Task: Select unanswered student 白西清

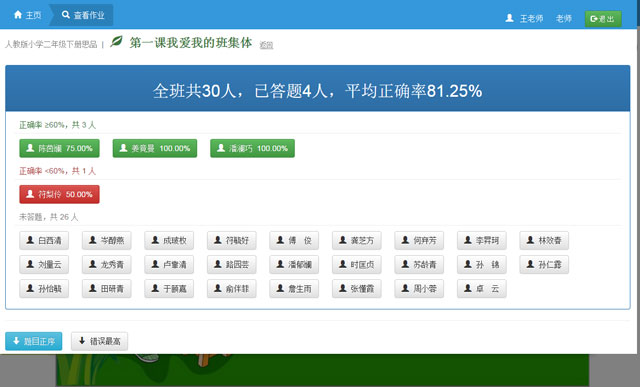Action: point(44,240)
